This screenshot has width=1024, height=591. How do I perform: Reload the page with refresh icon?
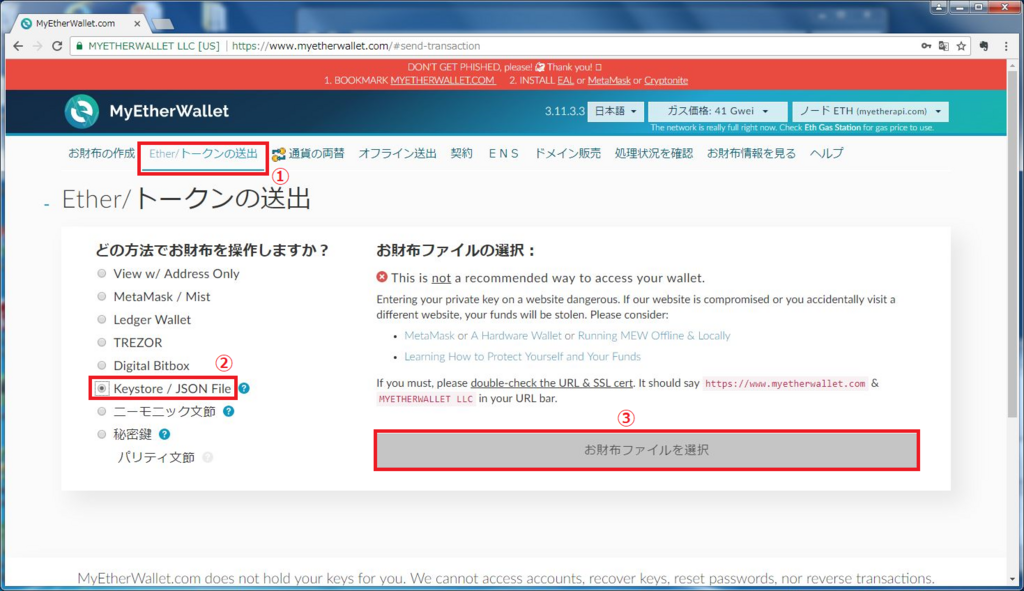57,46
